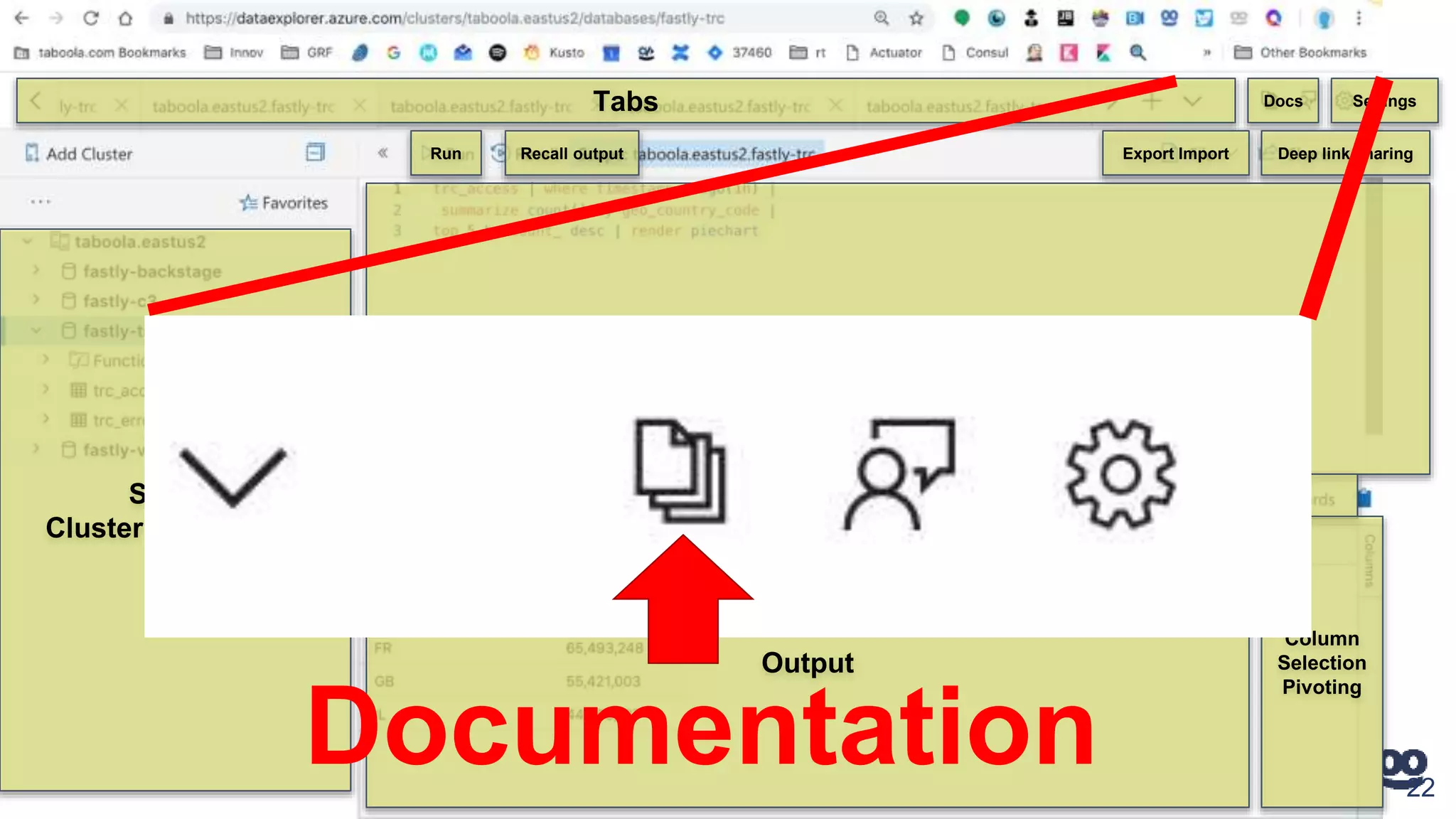Run the current query
This screenshot has width=1456, height=819.
(x=446, y=154)
